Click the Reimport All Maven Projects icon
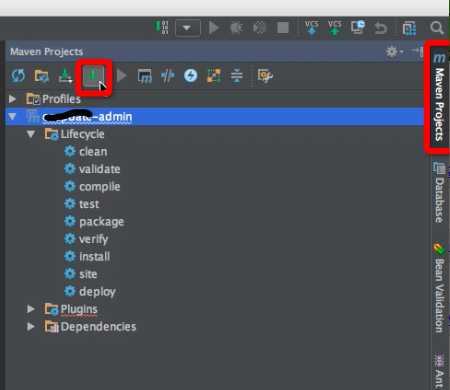Viewport: 450px width, 390px height. click(x=18, y=76)
